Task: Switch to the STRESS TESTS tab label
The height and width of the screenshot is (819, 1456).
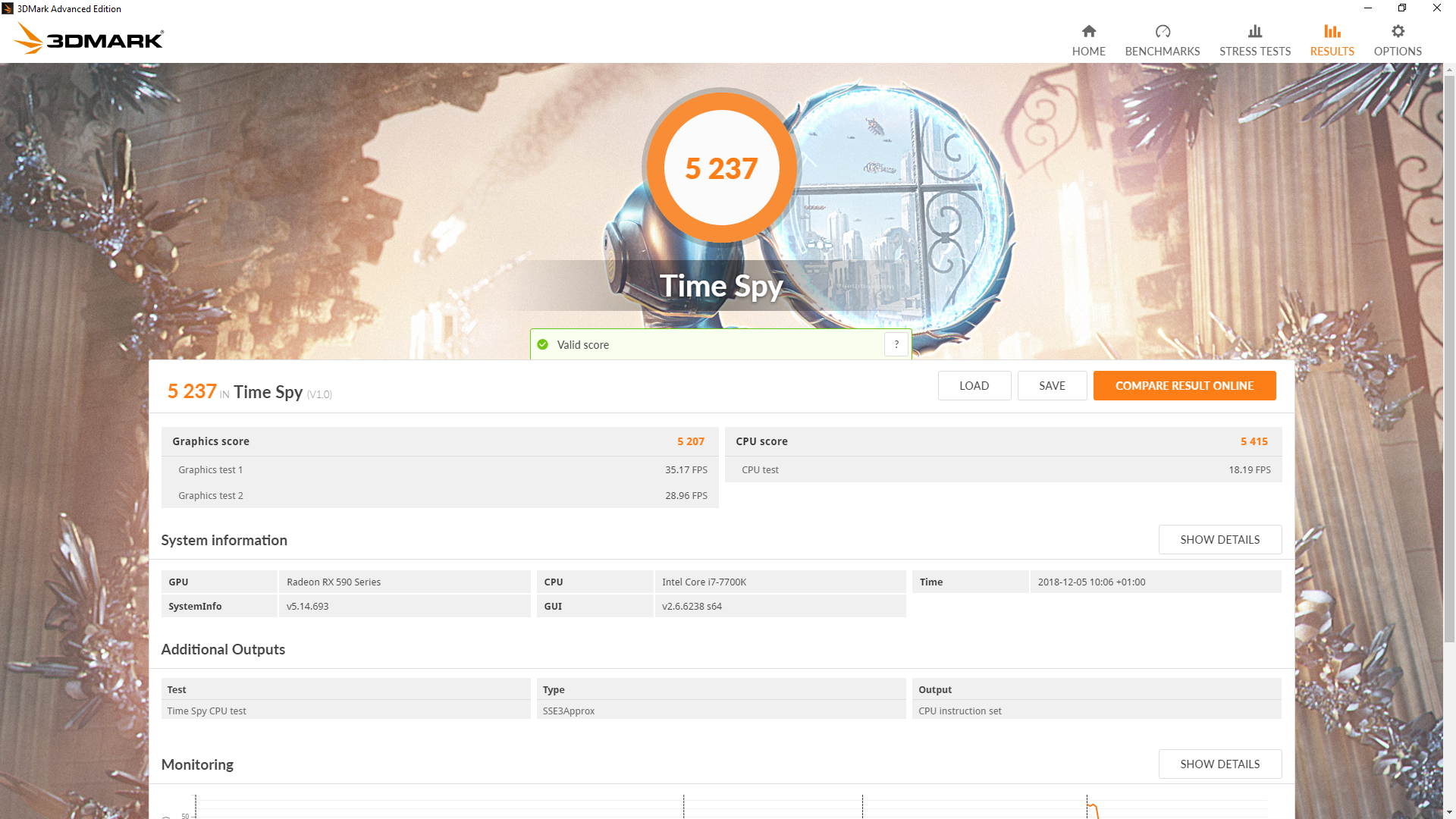Action: (x=1254, y=52)
